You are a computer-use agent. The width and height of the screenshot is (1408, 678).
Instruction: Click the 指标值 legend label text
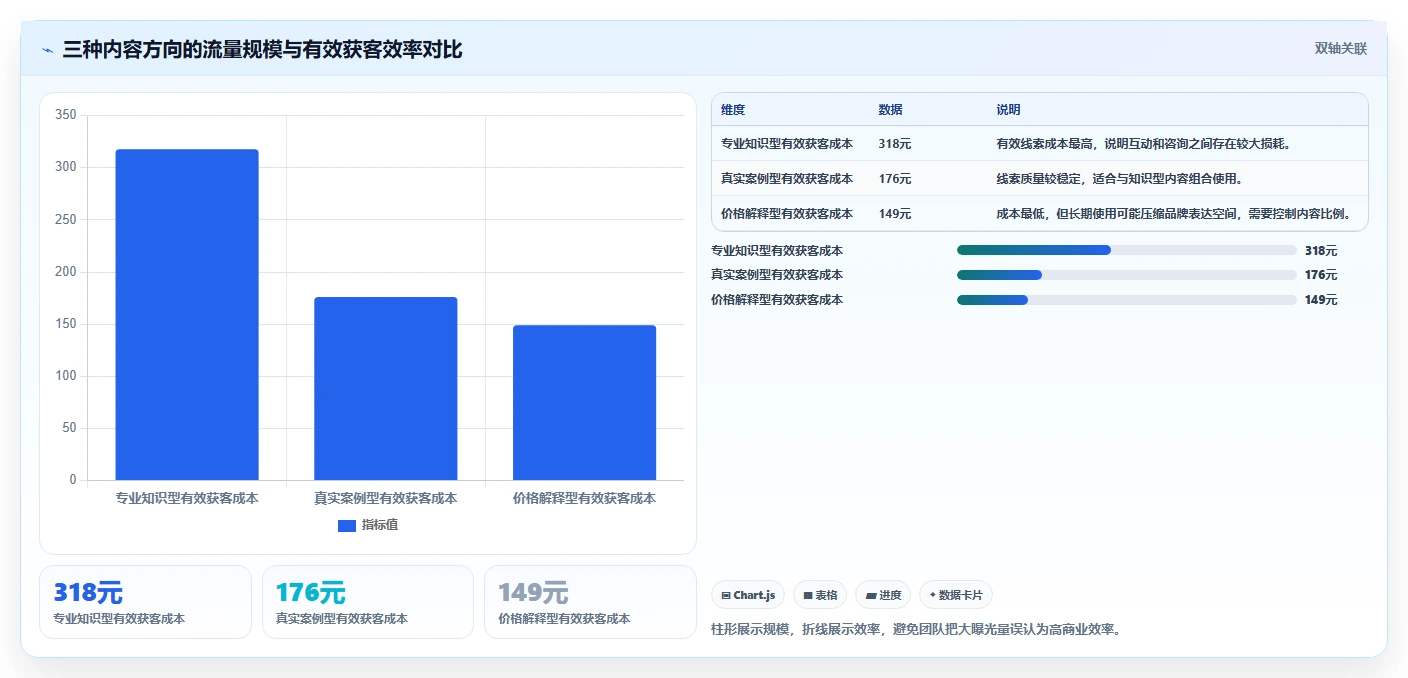point(380,525)
